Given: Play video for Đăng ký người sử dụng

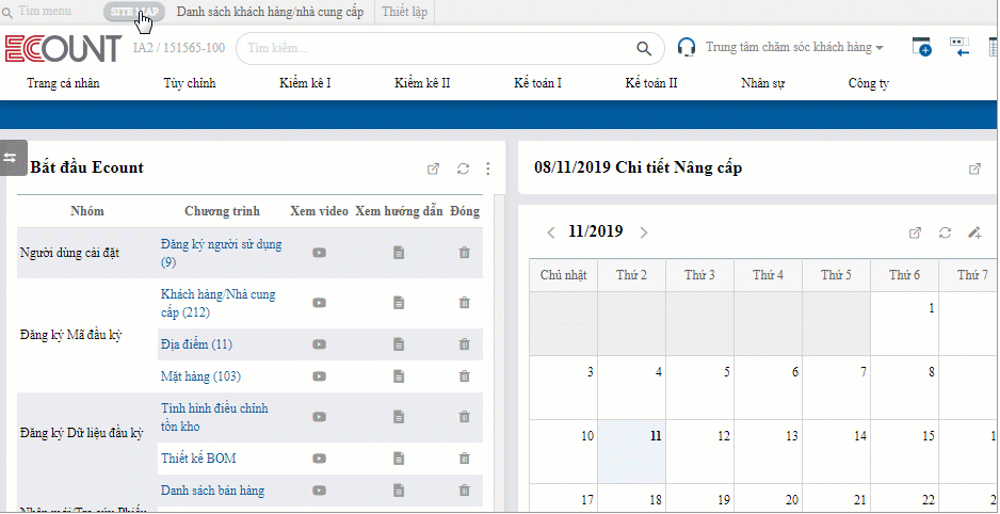Looking at the screenshot, I should pyautogui.click(x=319, y=253).
